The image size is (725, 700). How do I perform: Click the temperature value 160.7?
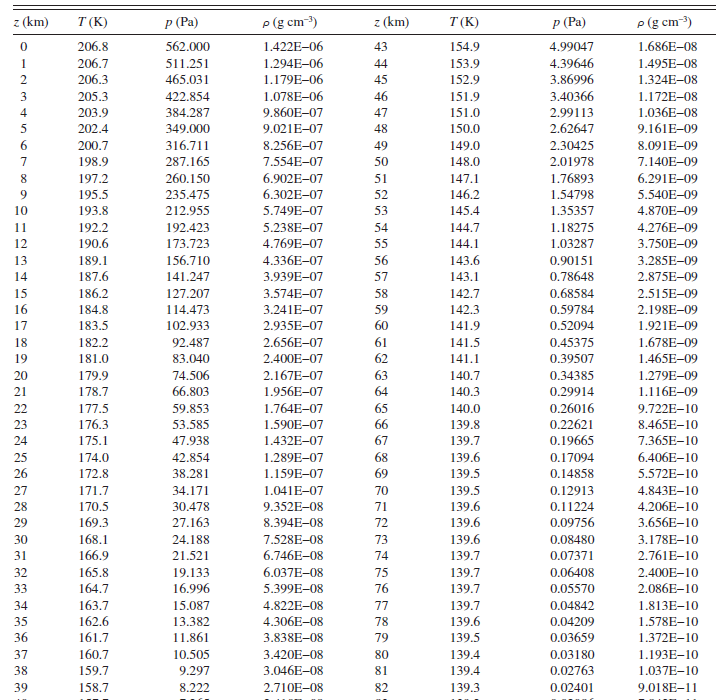tap(93, 654)
